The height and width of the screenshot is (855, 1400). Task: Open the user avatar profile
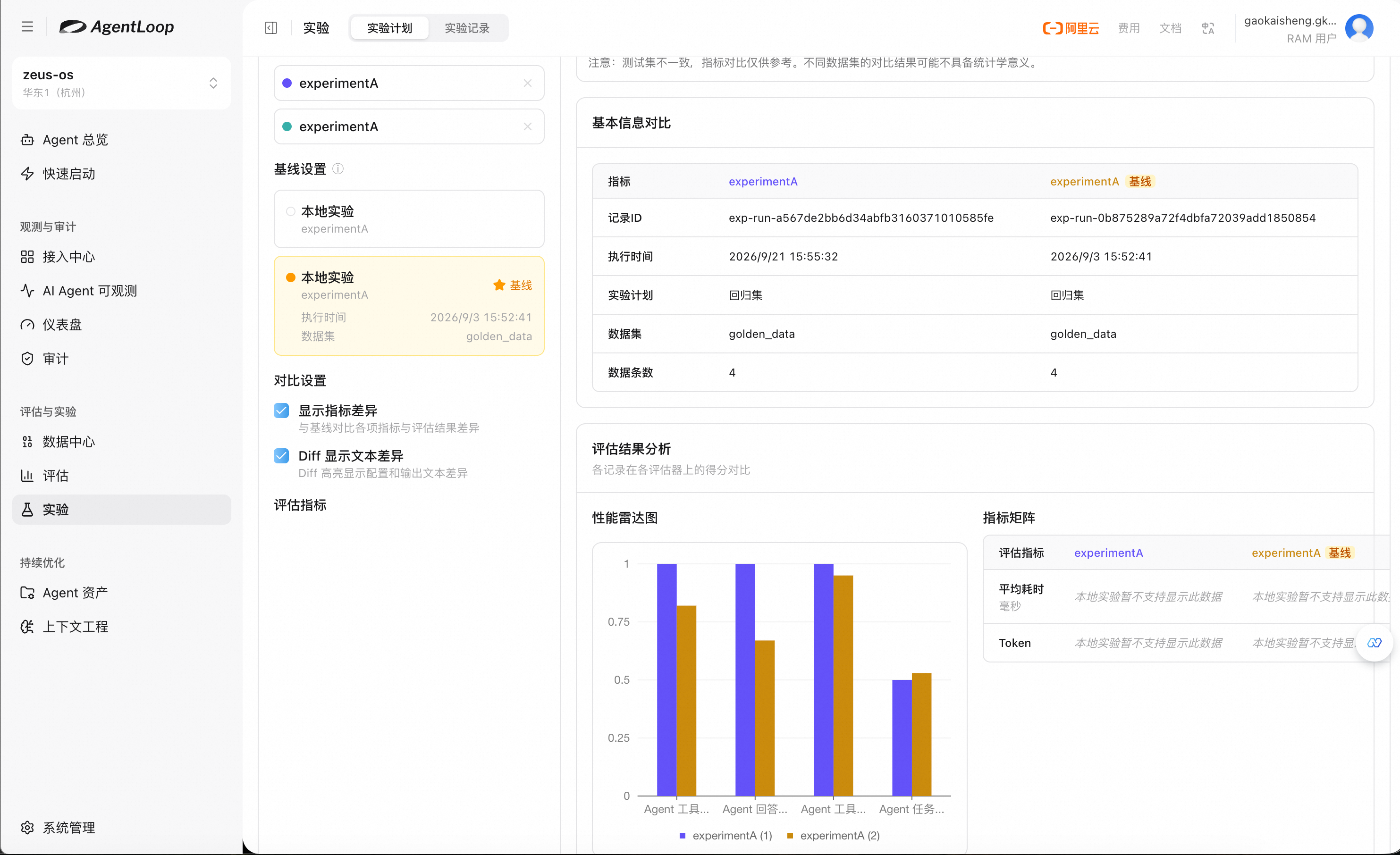[x=1359, y=28]
